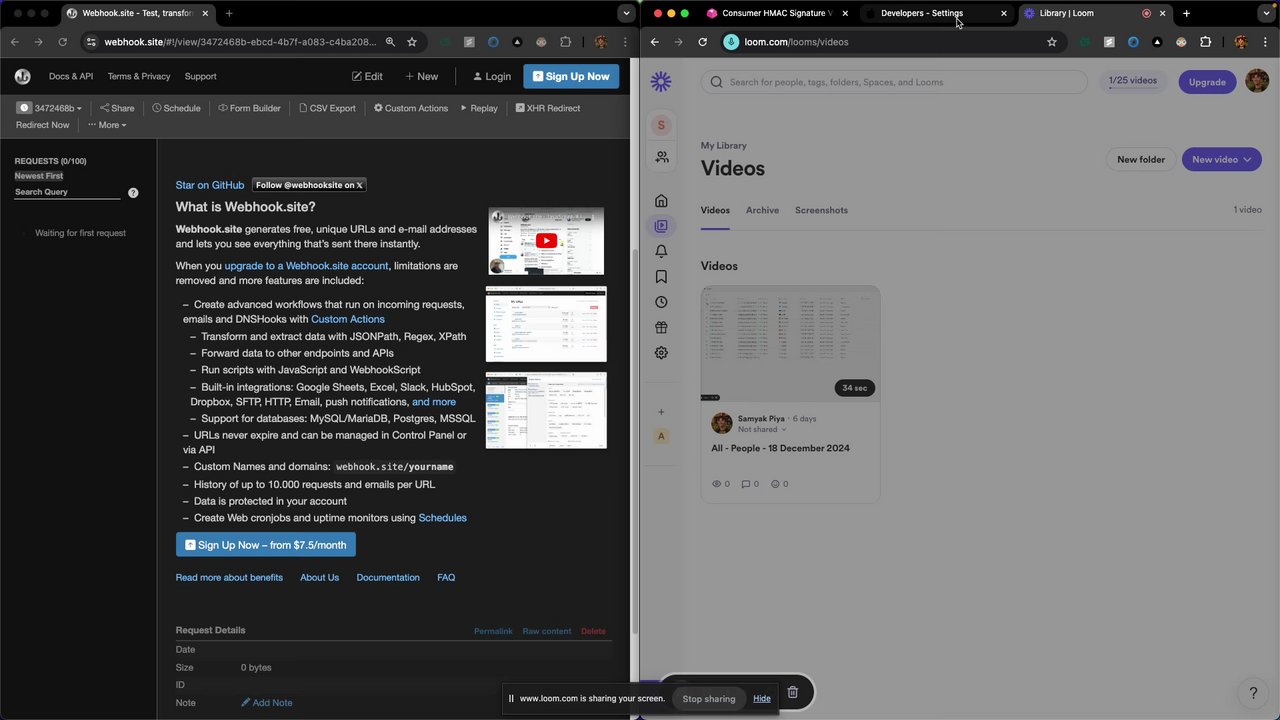Reload the webhook.site browser page
The image size is (1280, 720).
pyautogui.click(x=62, y=42)
